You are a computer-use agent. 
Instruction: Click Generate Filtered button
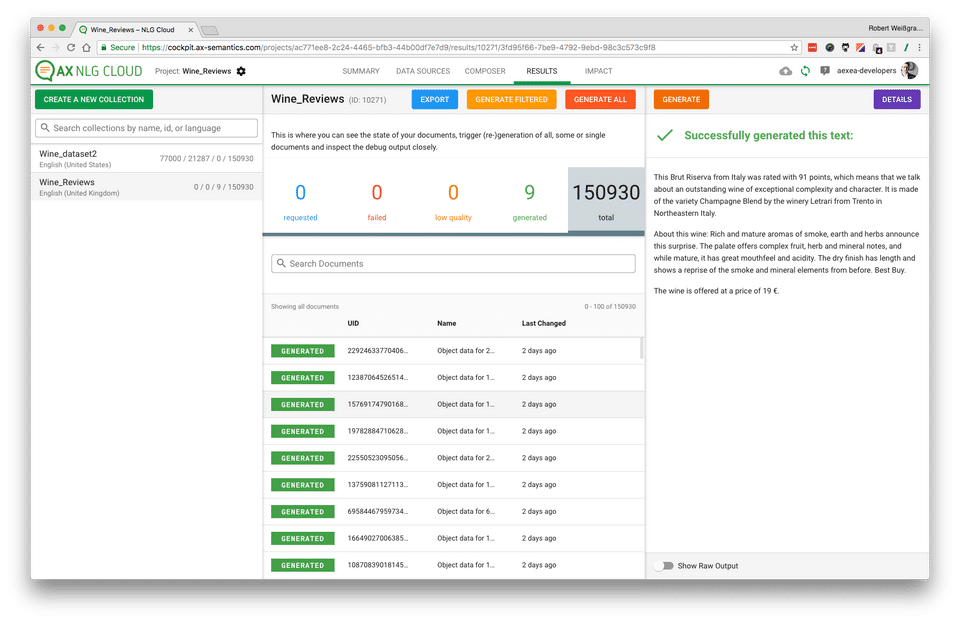click(x=511, y=99)
